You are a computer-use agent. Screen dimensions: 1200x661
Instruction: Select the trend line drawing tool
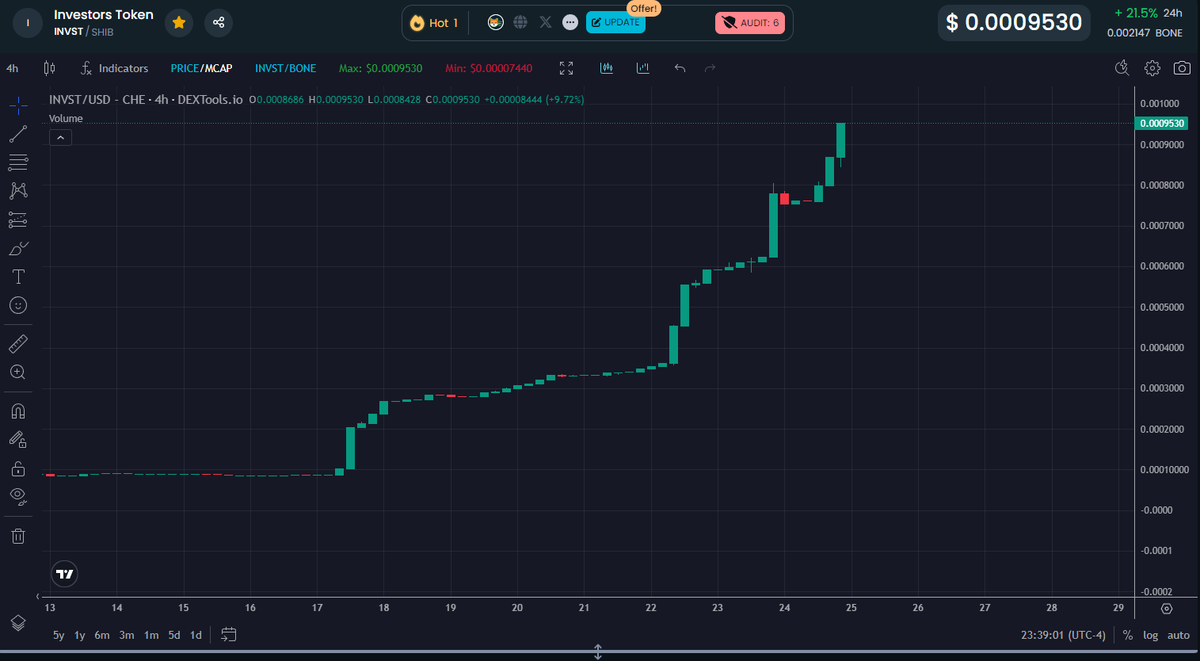[x=18, y=133]
